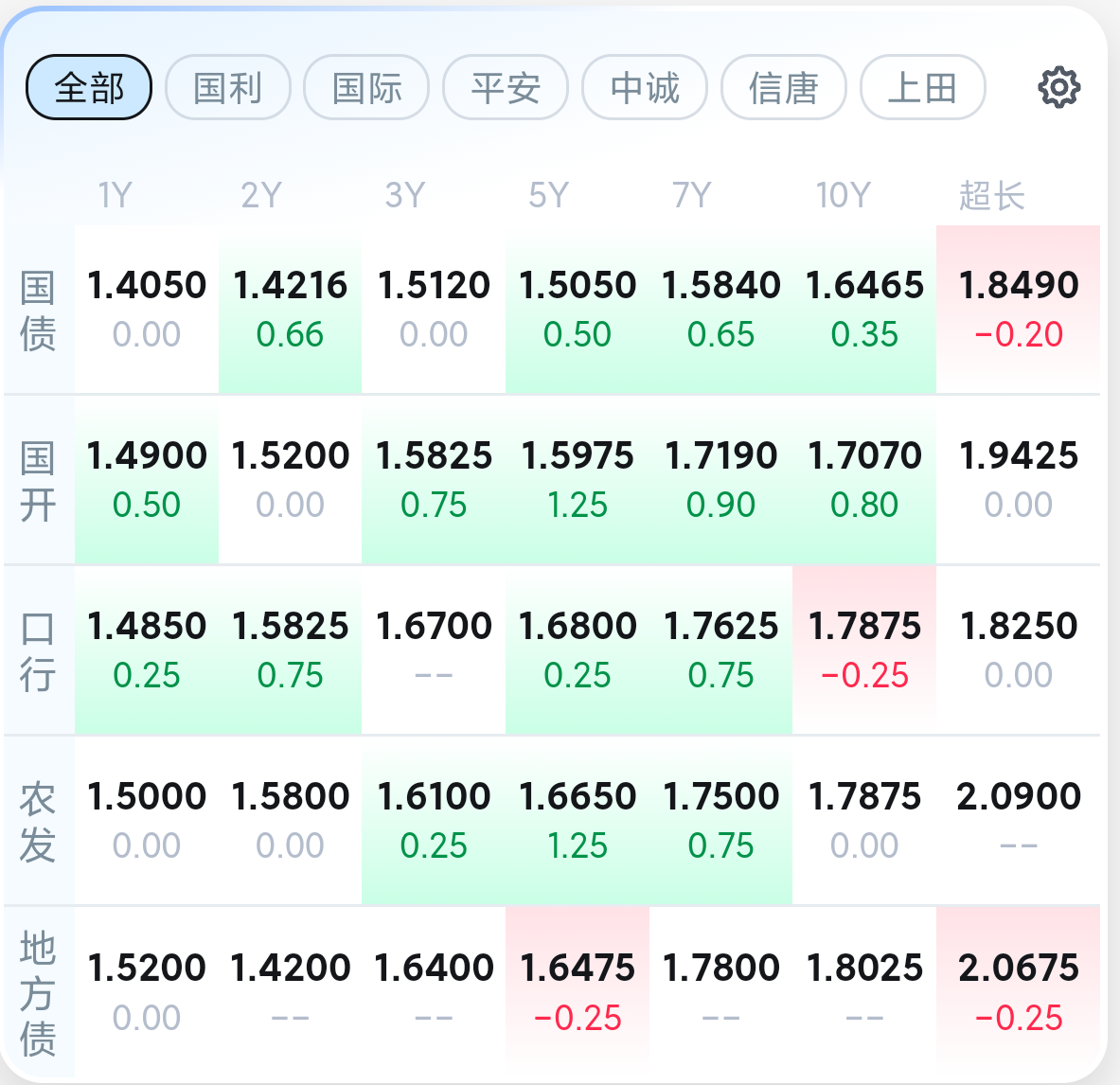Open the settings gear icon

[x=1058, y=88]
